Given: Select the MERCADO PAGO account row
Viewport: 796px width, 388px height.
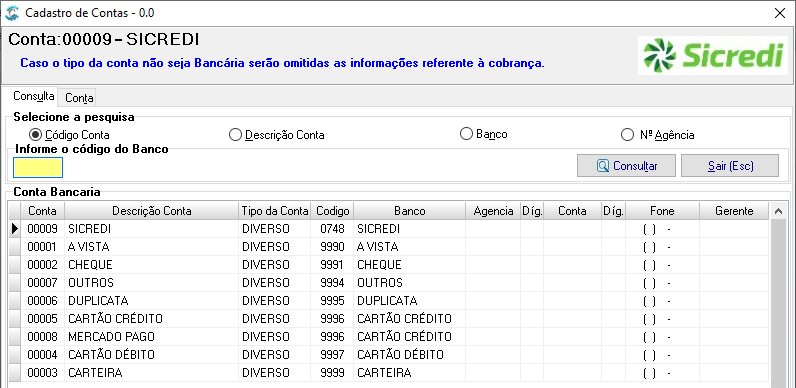Looking at the screenshot, I should pos(389,337).
